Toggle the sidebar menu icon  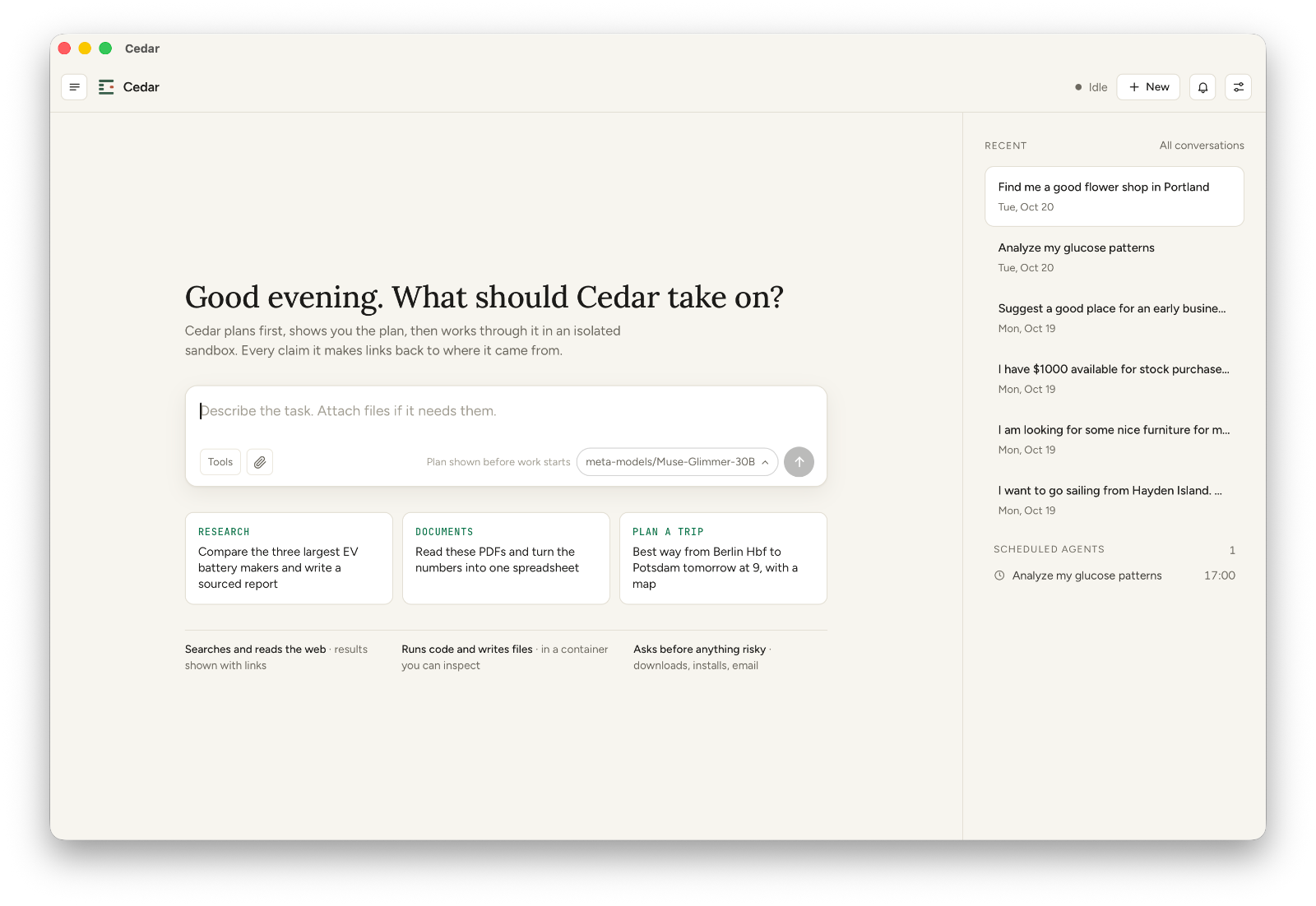tap(74, 87)
